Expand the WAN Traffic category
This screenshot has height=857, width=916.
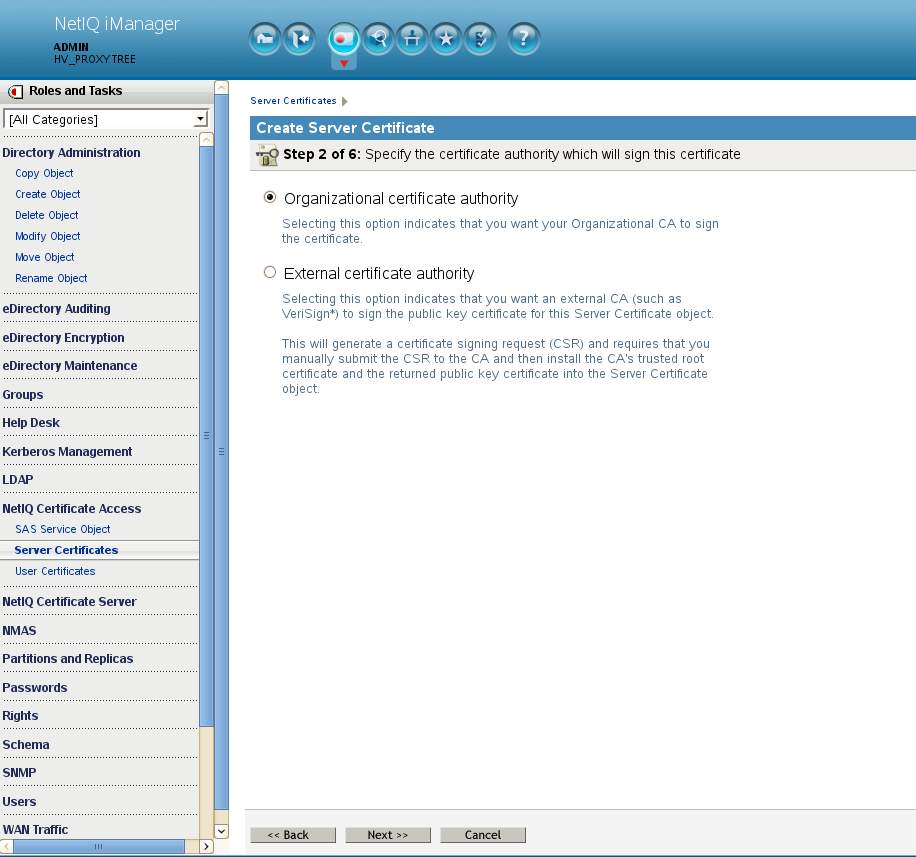35,830
